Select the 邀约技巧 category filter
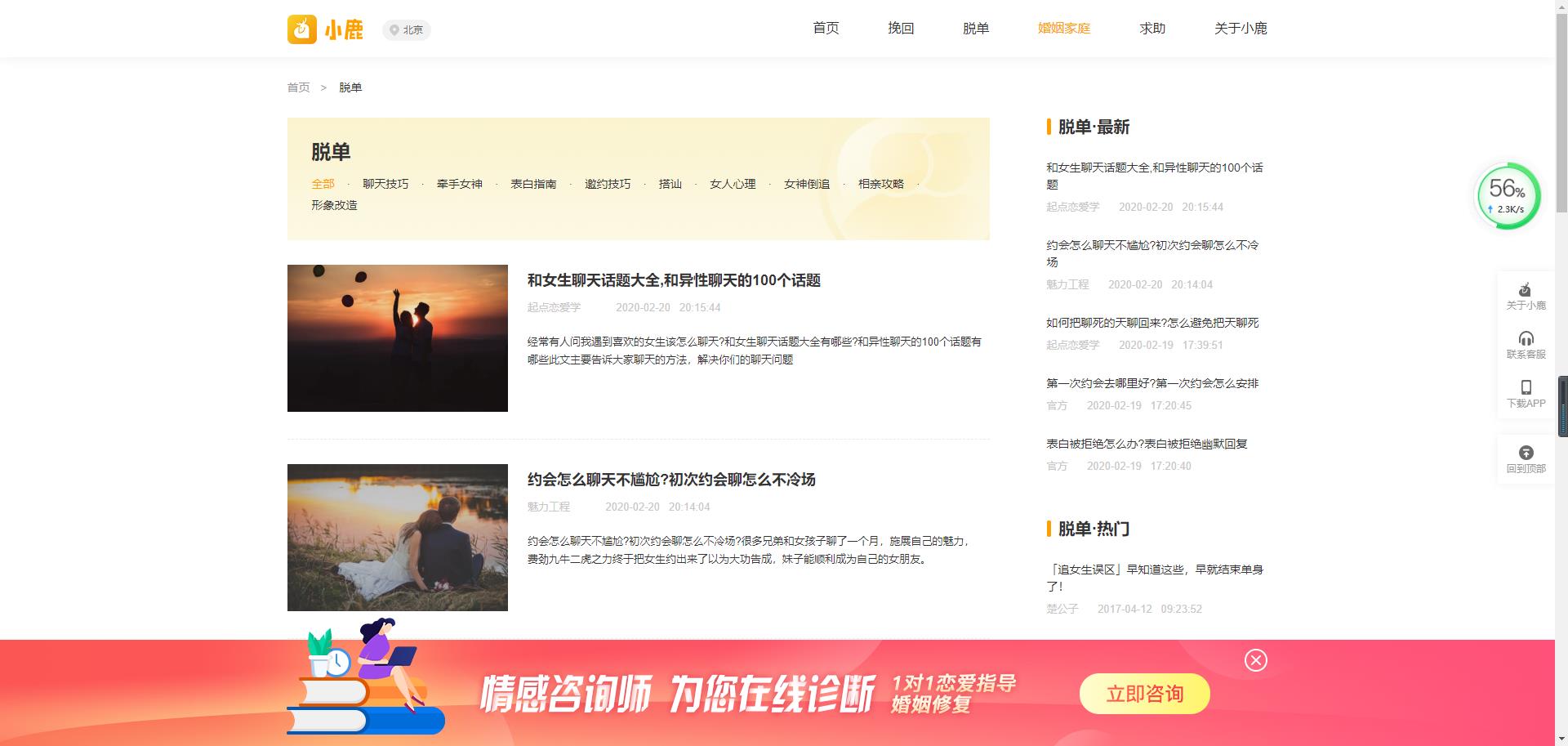 point(608,184)
